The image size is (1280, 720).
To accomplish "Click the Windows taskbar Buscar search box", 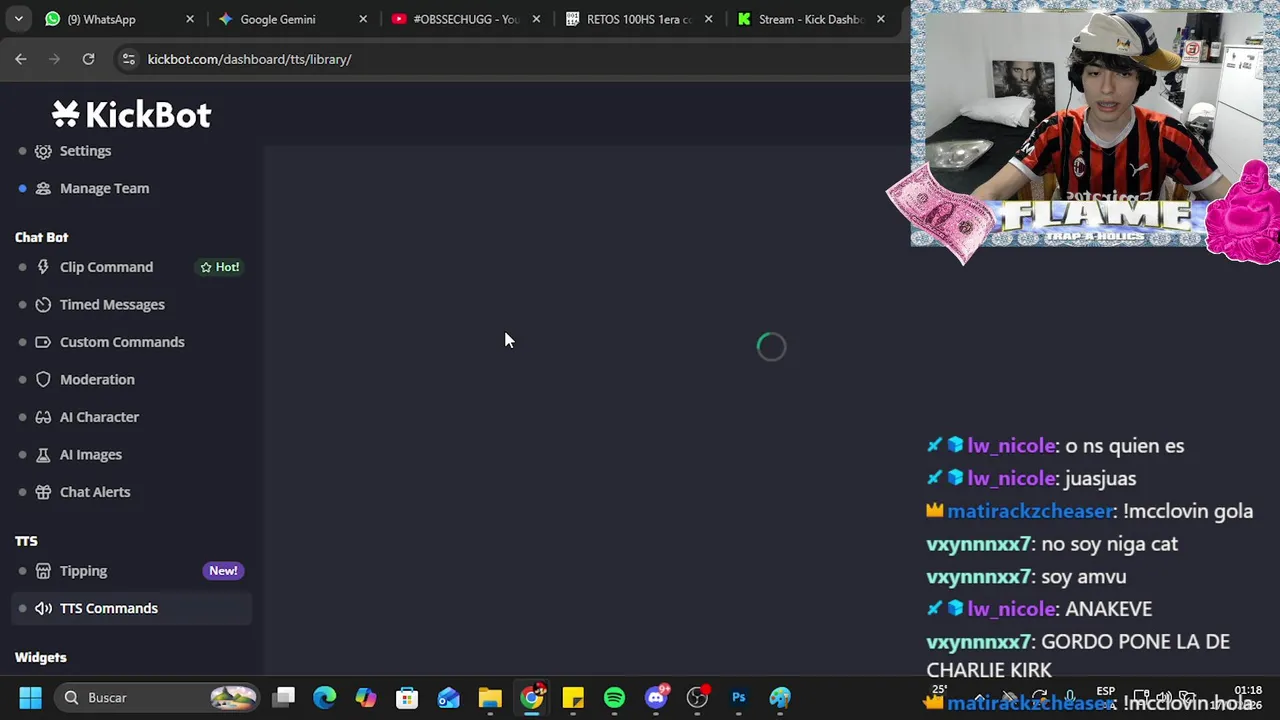I will pyautogui.click(x=156, y=698).
